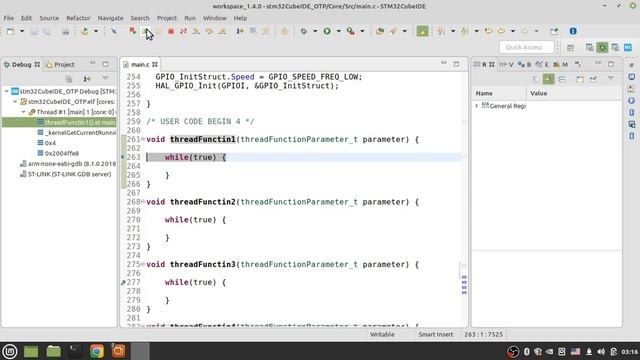The image size is (640, 360).
Task: Open the Registers view menu dropdown
Action: (x=611, y=78)
